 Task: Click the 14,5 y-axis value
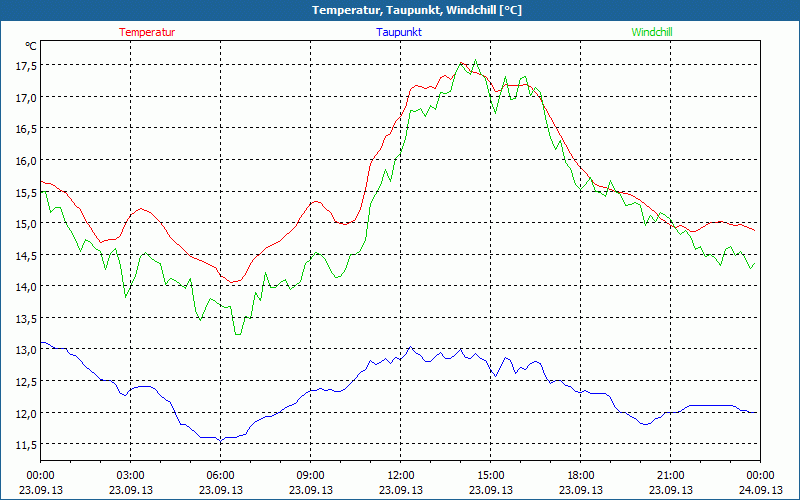pyautogui.click(x=26, y=255)
